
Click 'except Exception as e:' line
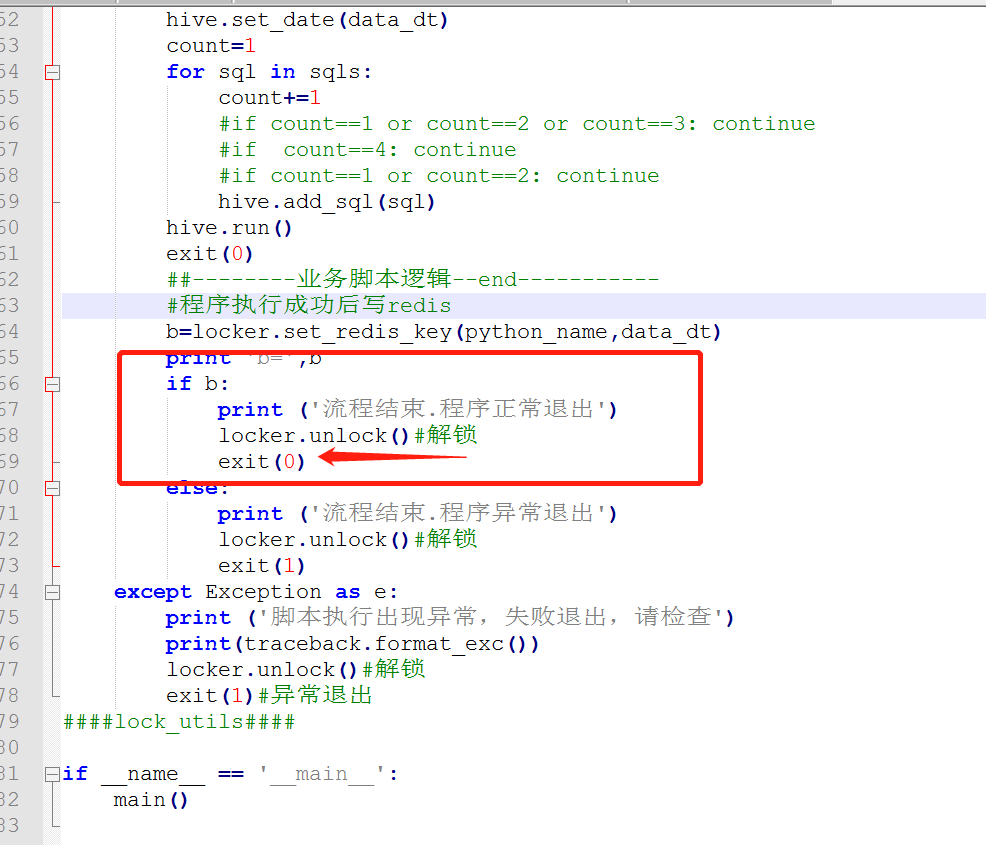coord(256,592)
